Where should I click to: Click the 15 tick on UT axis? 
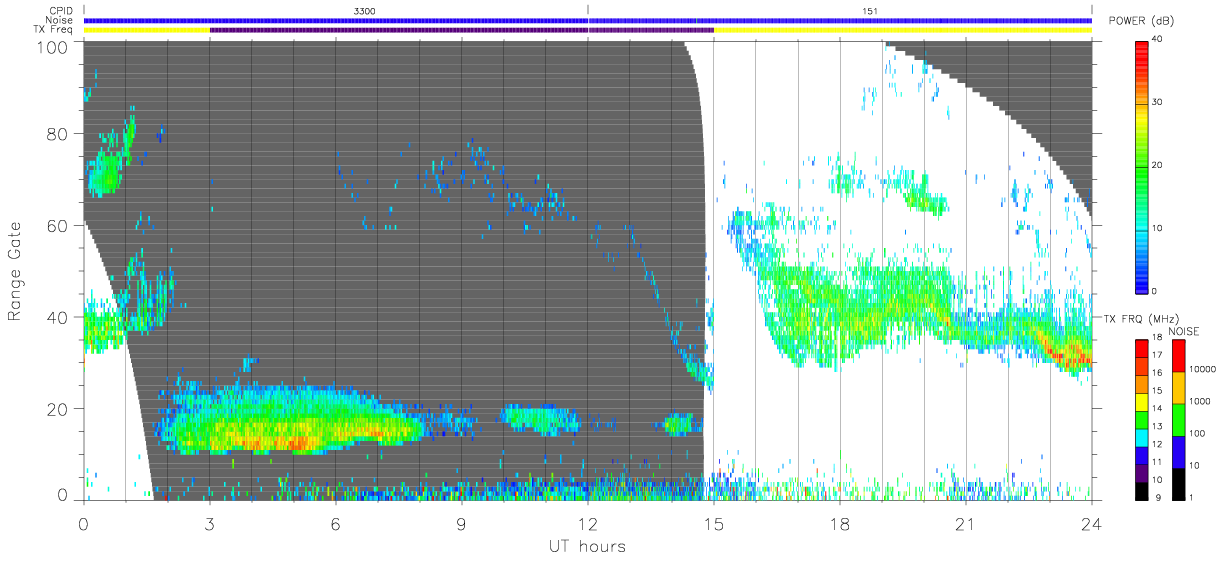click(x=714, y=523)
